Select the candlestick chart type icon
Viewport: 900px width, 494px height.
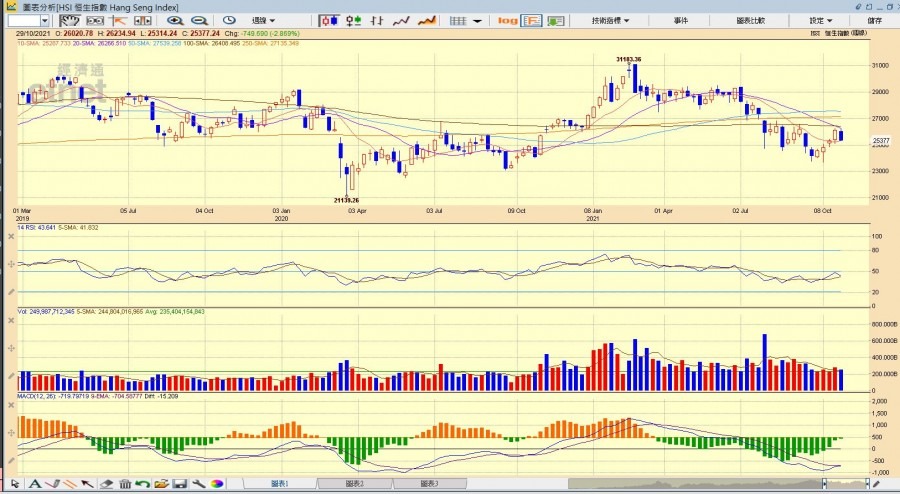click(328, 20)
